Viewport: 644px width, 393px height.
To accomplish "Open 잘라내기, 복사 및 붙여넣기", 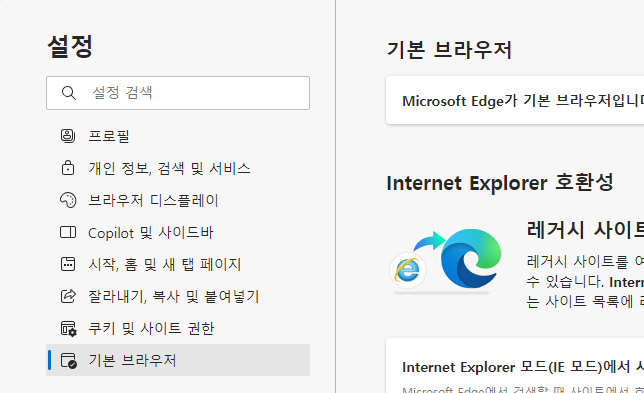I will (x=178, y=296).
